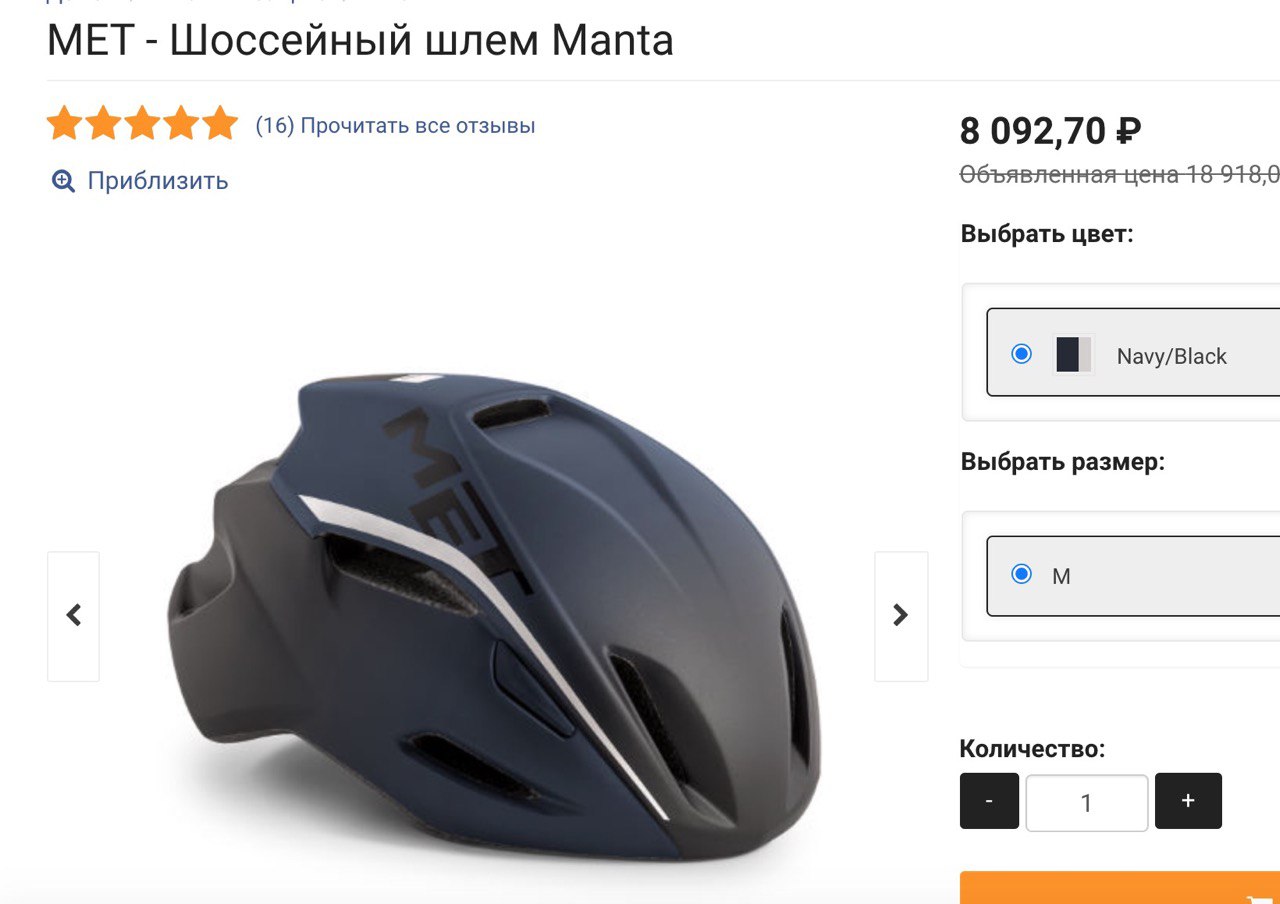Open the Прочитать все отзывы reviews link
The image size is (1280, 904).
[418, 126]
